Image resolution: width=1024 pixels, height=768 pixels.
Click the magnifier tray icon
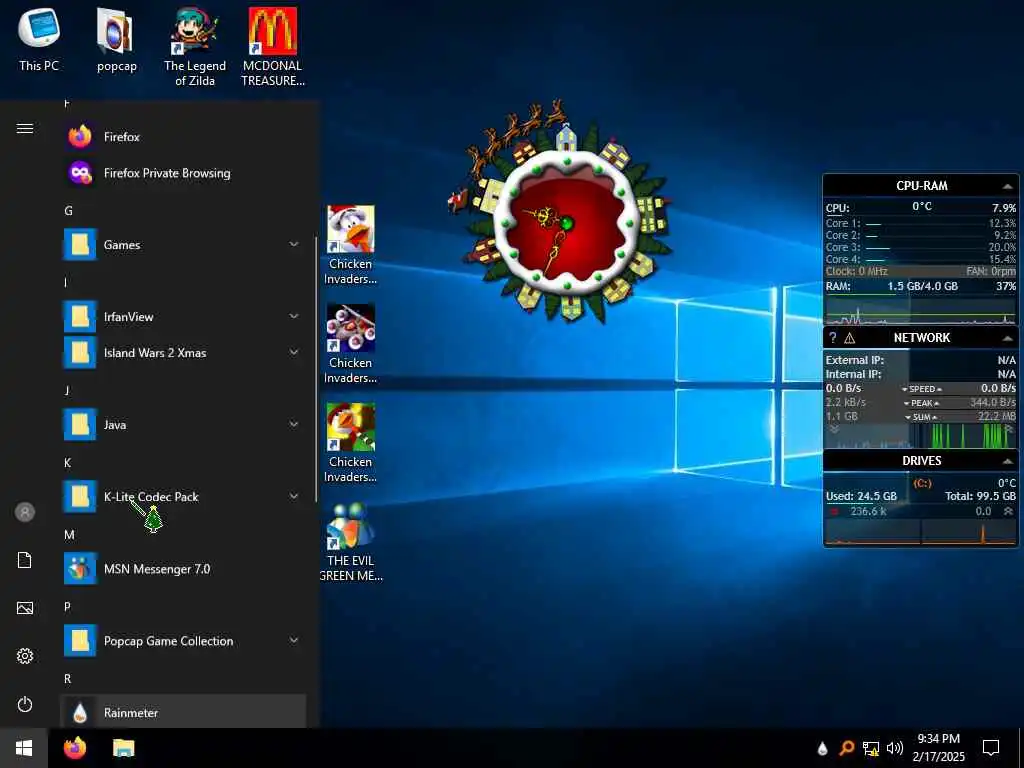coord(846,748)
